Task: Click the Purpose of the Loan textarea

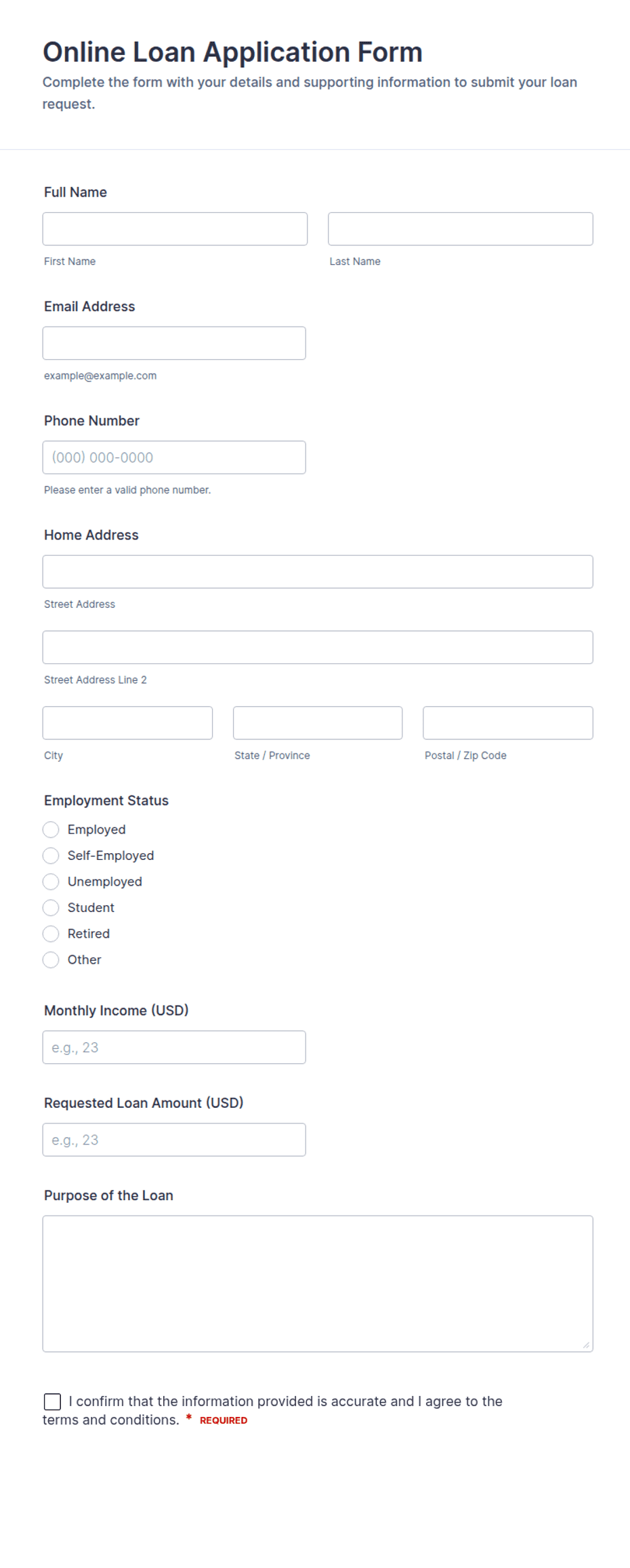Action: [x=318, y=1284]
